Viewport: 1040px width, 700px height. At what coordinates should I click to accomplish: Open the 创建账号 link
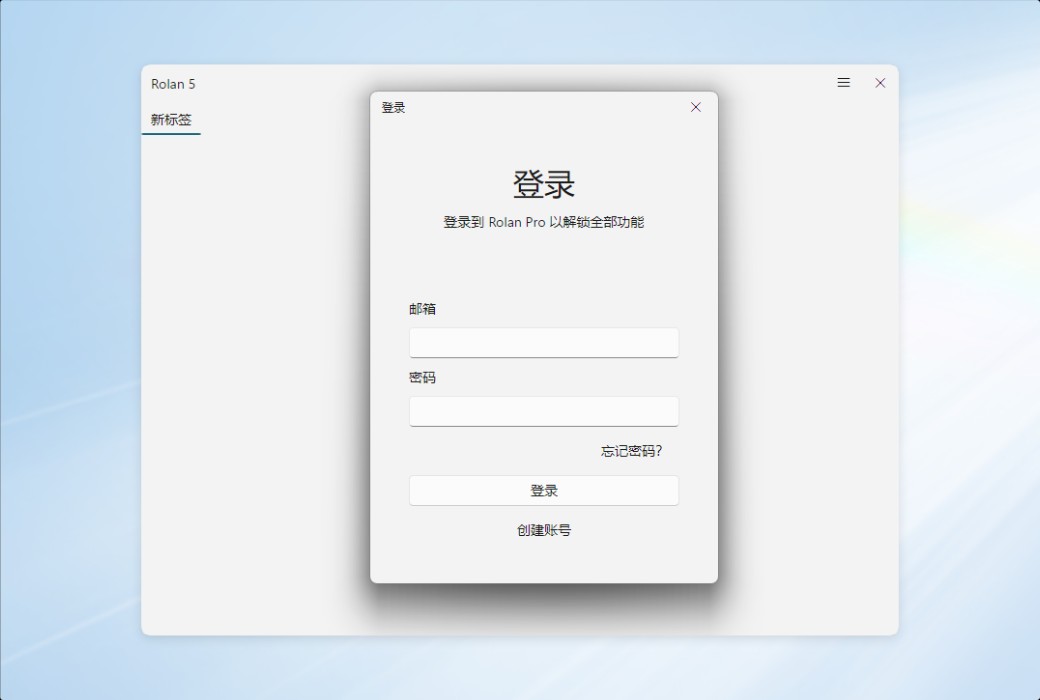(544, 530)
